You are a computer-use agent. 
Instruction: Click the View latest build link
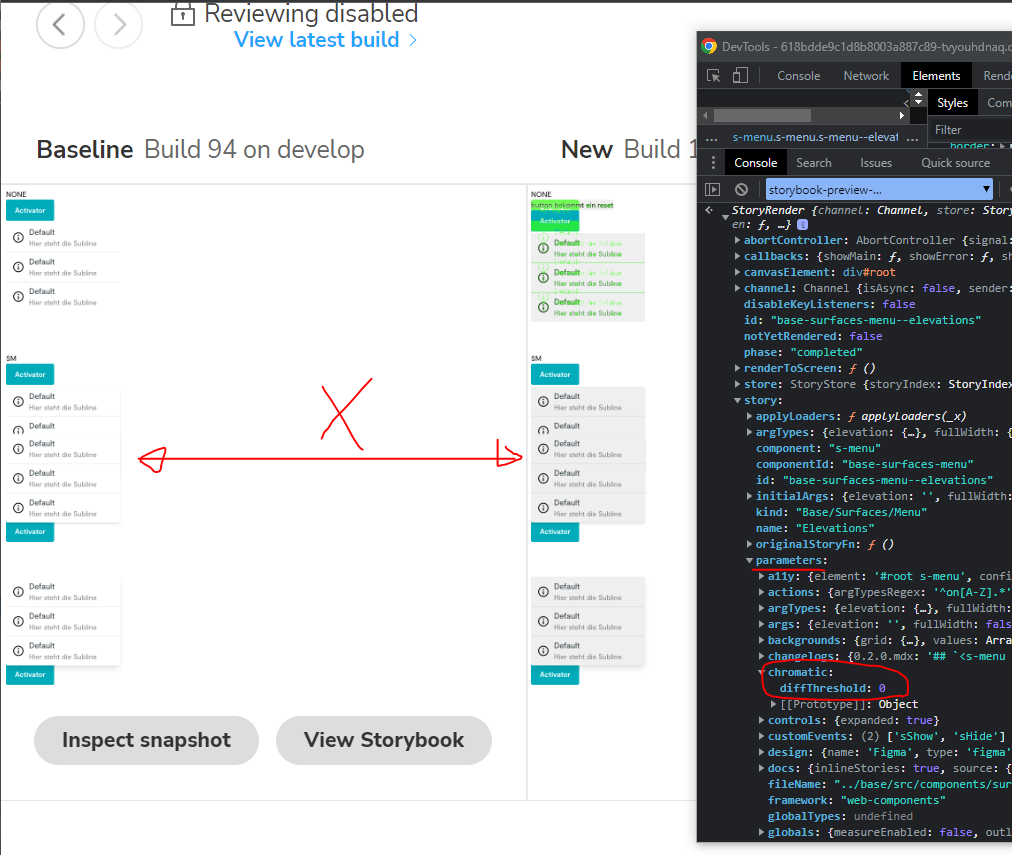click(317, 41)
